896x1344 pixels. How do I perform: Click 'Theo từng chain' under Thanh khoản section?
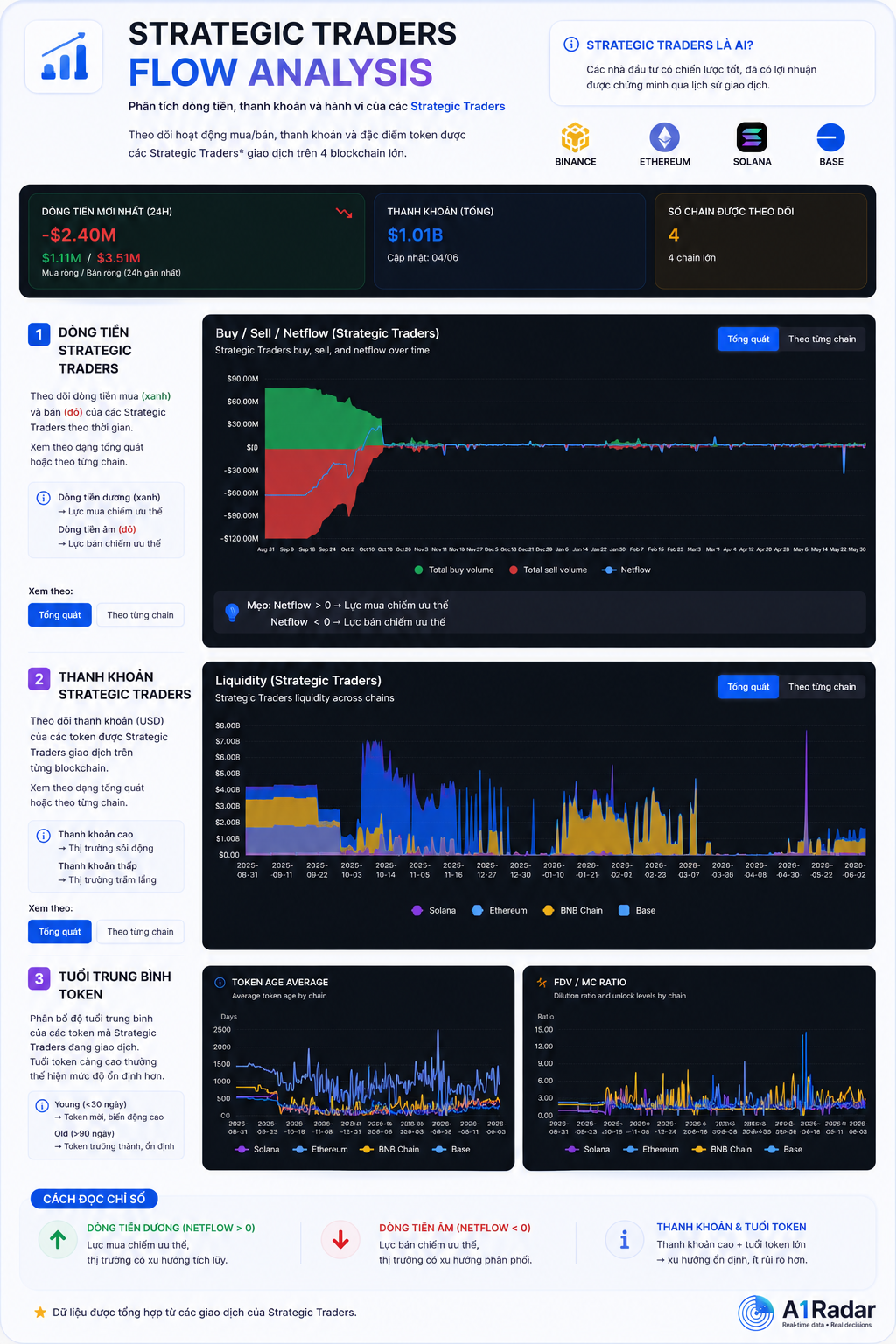click(x=140, y=932)
